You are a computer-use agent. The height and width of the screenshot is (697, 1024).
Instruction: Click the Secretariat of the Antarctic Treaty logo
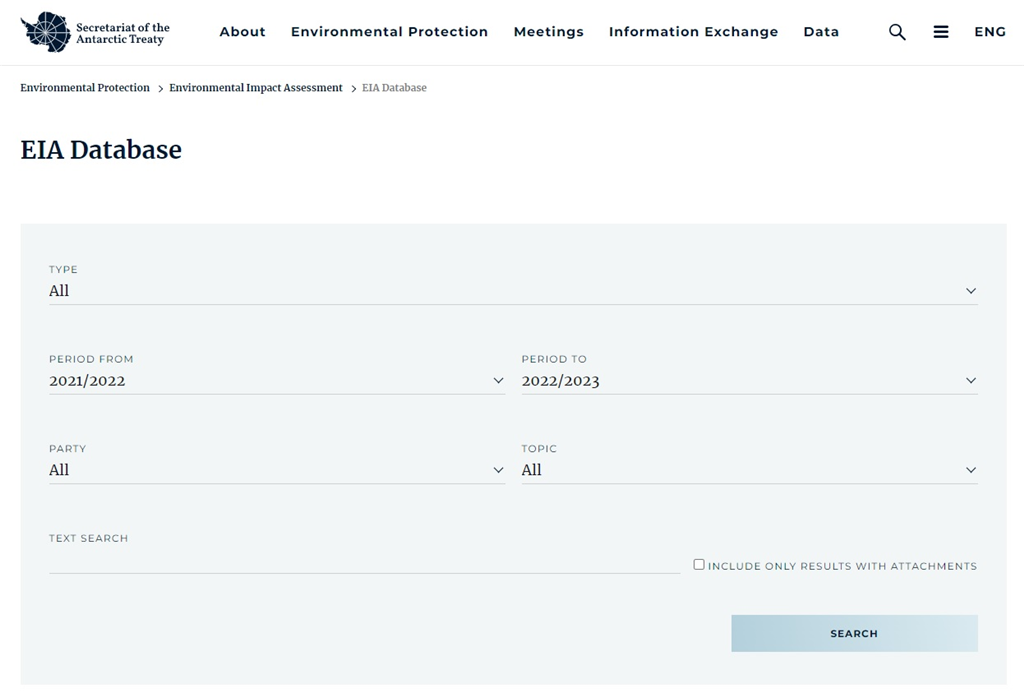(x=95, y=32)
